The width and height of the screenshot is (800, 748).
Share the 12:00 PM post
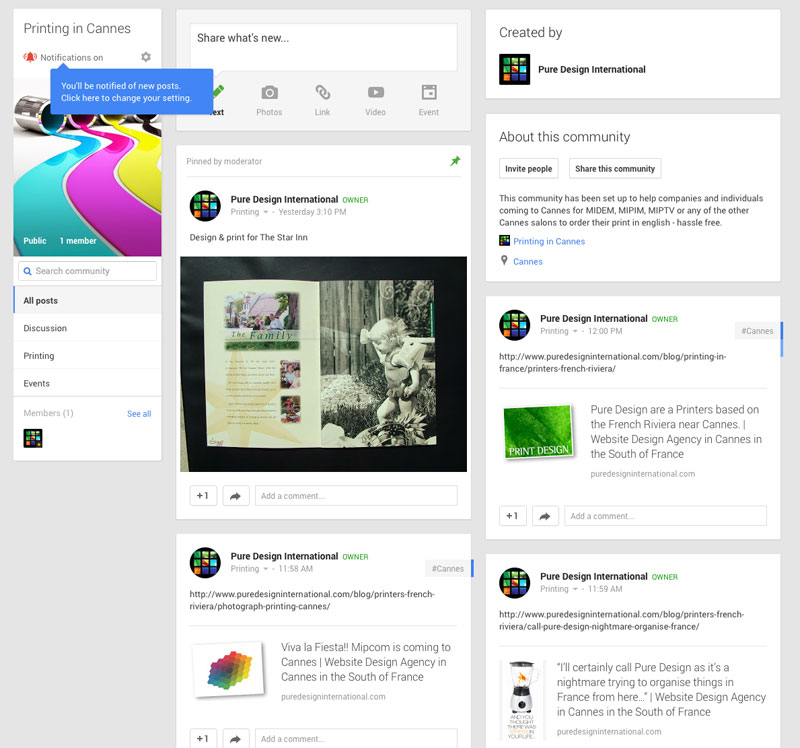click(545, 516)
